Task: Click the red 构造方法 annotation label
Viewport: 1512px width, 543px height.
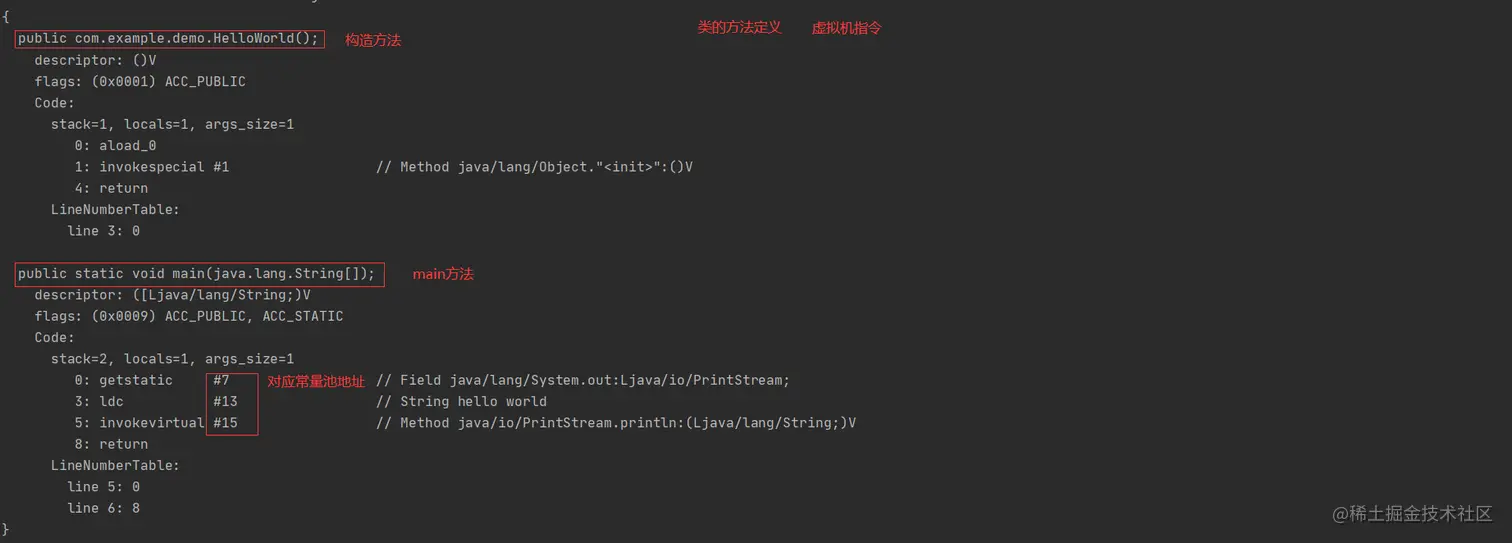Action: pyautogui.click(x=373, y=40)
